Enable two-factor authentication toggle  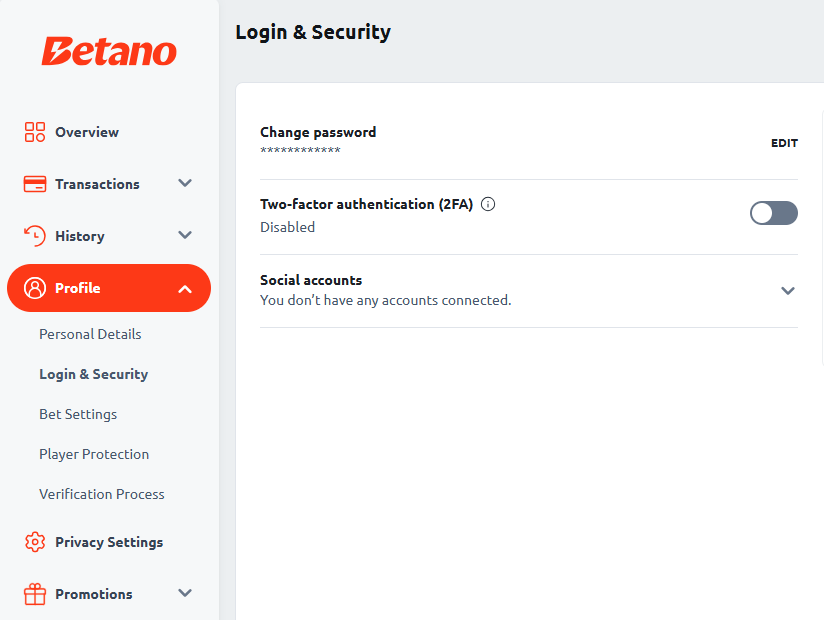tap(774, 213)
